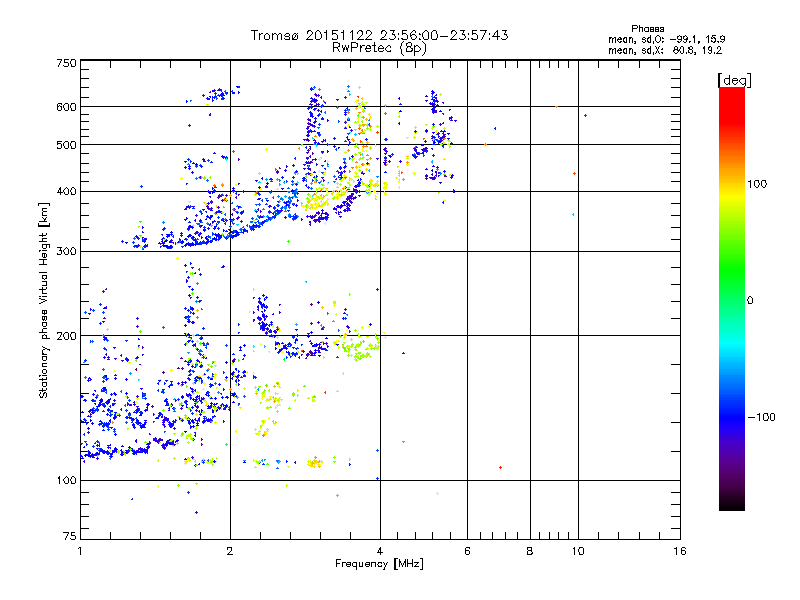Click the y-axis tick label '750'
This screenshot has width=800, height=600.
click(x=66, y=63)
